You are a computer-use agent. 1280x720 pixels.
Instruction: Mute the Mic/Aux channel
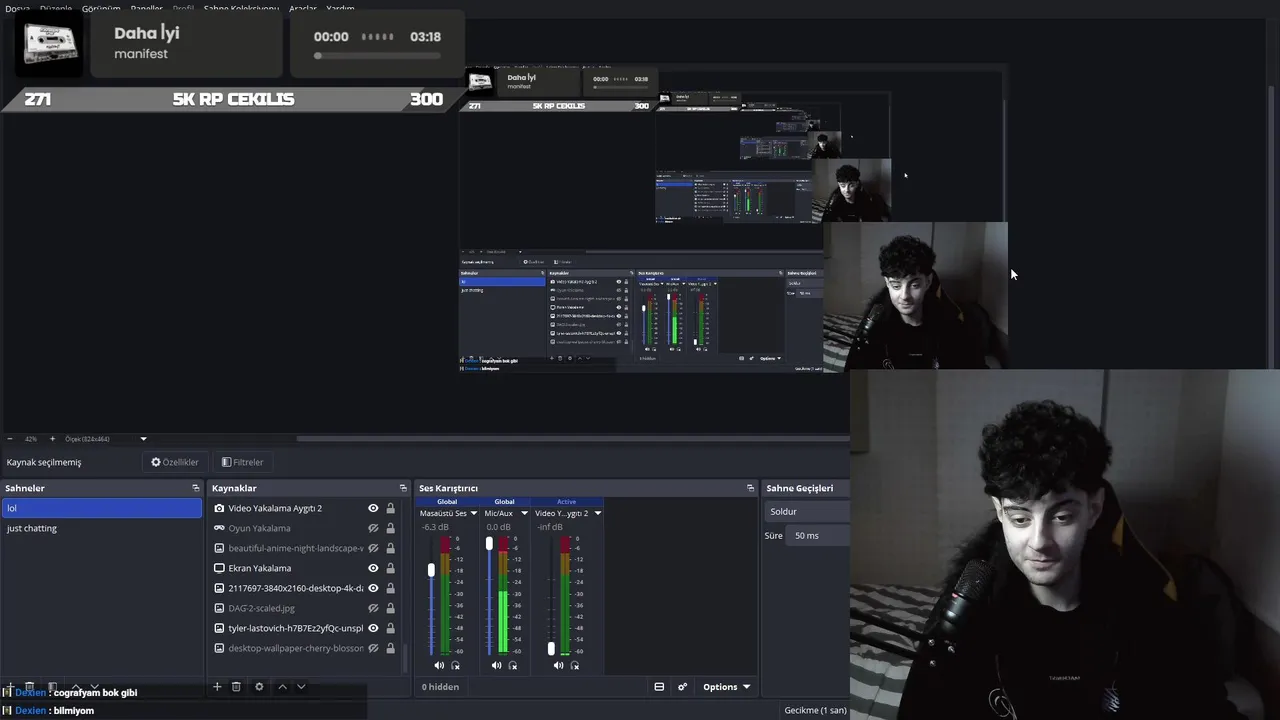[x=497, y=665]
